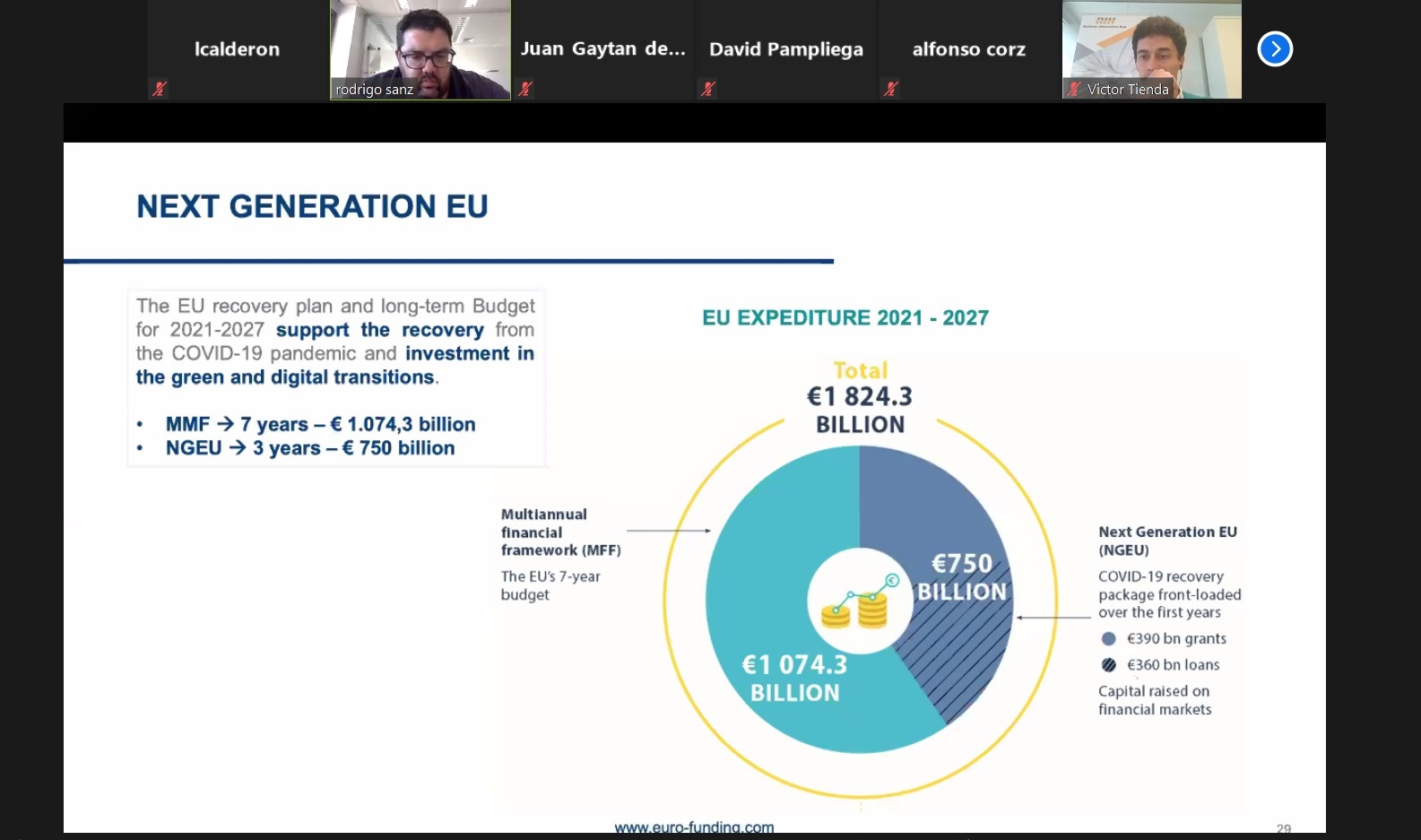Click the Total €1 824.3 BILLION label
This screenshot has width=1421, height=840.
pos(860,397)
